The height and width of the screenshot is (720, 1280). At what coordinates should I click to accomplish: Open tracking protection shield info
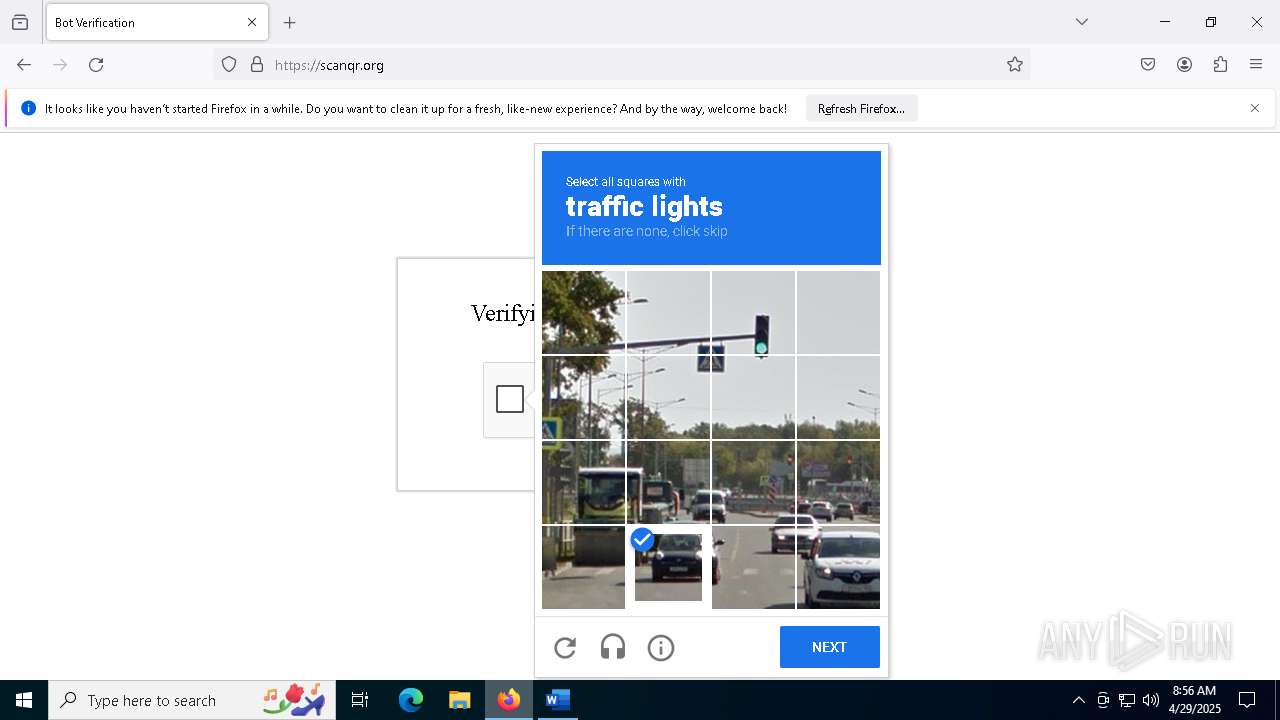[229, 65]
